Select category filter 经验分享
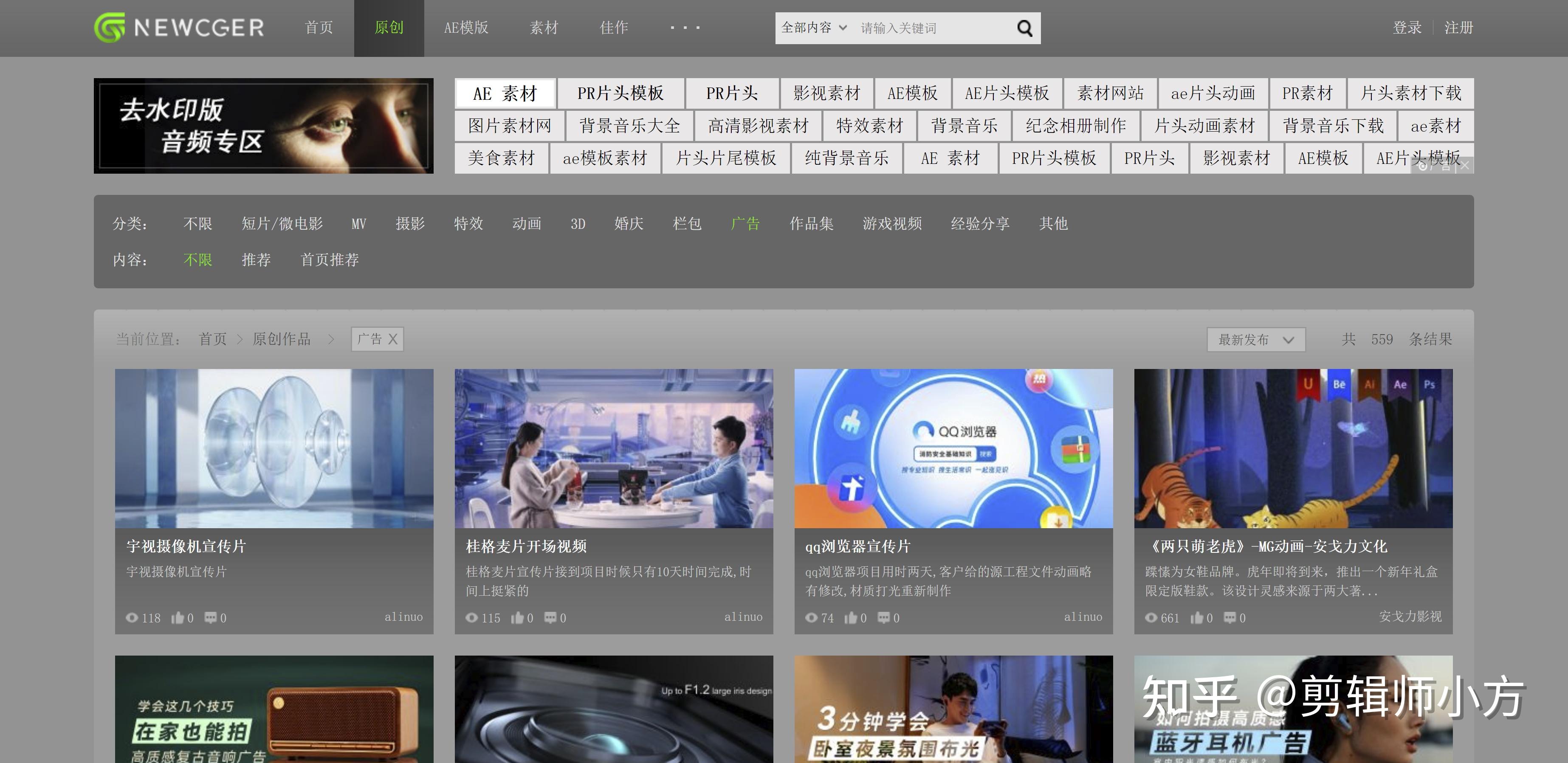 pyautogui.click(x=981, y=224)
